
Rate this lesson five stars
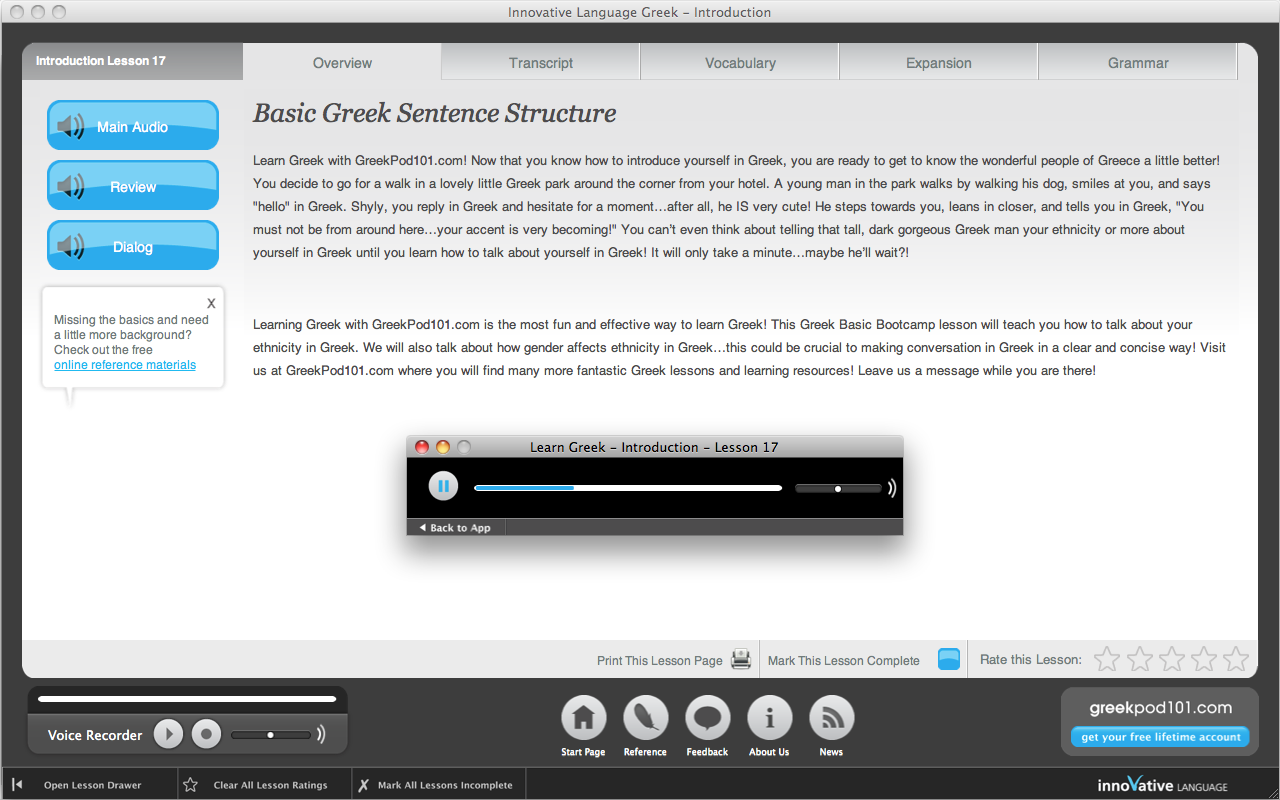pos(1236,659)
